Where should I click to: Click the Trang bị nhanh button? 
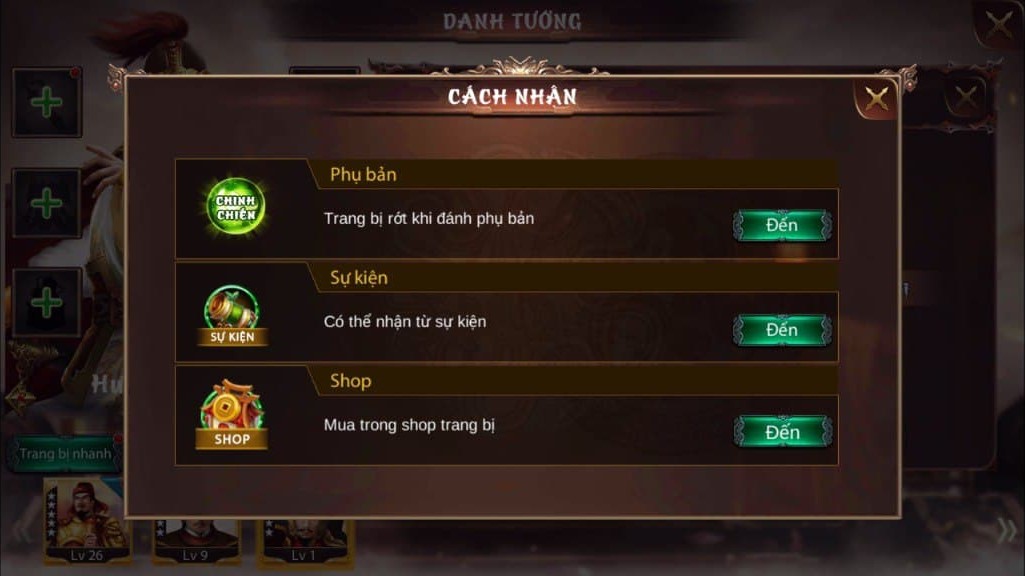65,454
